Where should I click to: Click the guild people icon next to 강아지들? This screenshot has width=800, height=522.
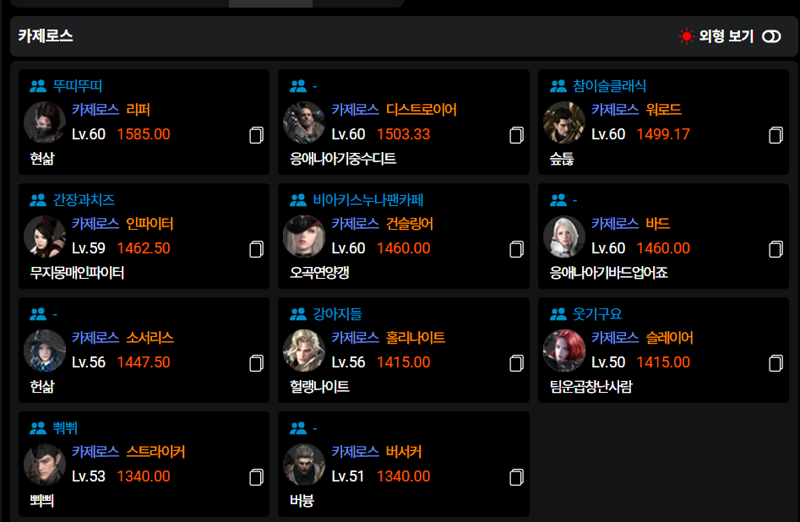[298, 314]
